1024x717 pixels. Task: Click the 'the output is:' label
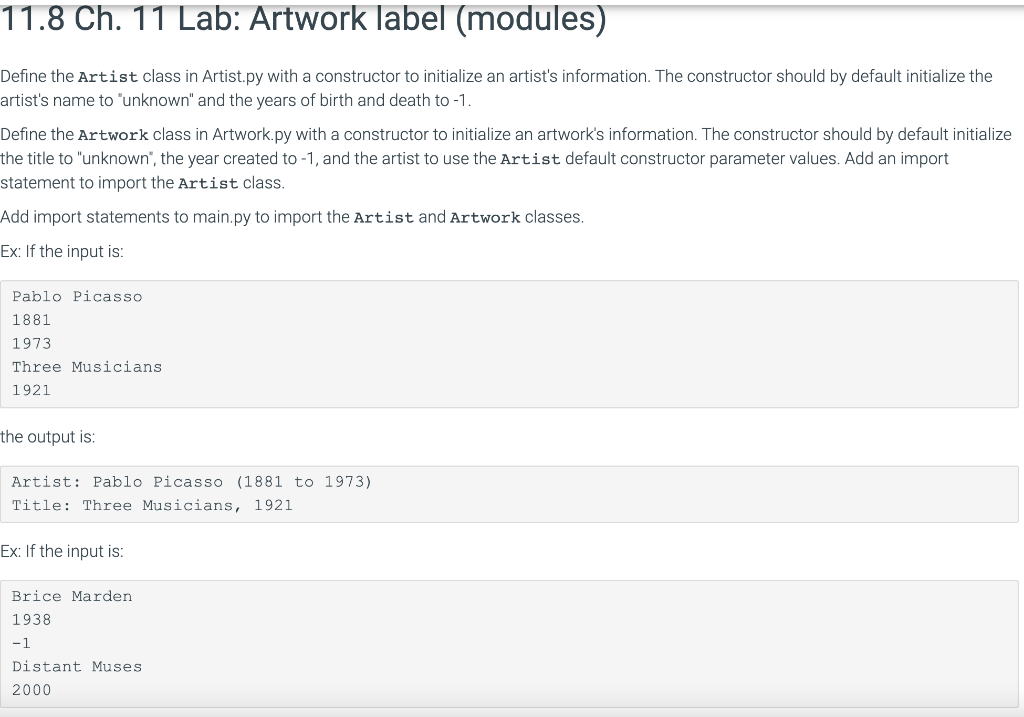click(x=48, y=437)
